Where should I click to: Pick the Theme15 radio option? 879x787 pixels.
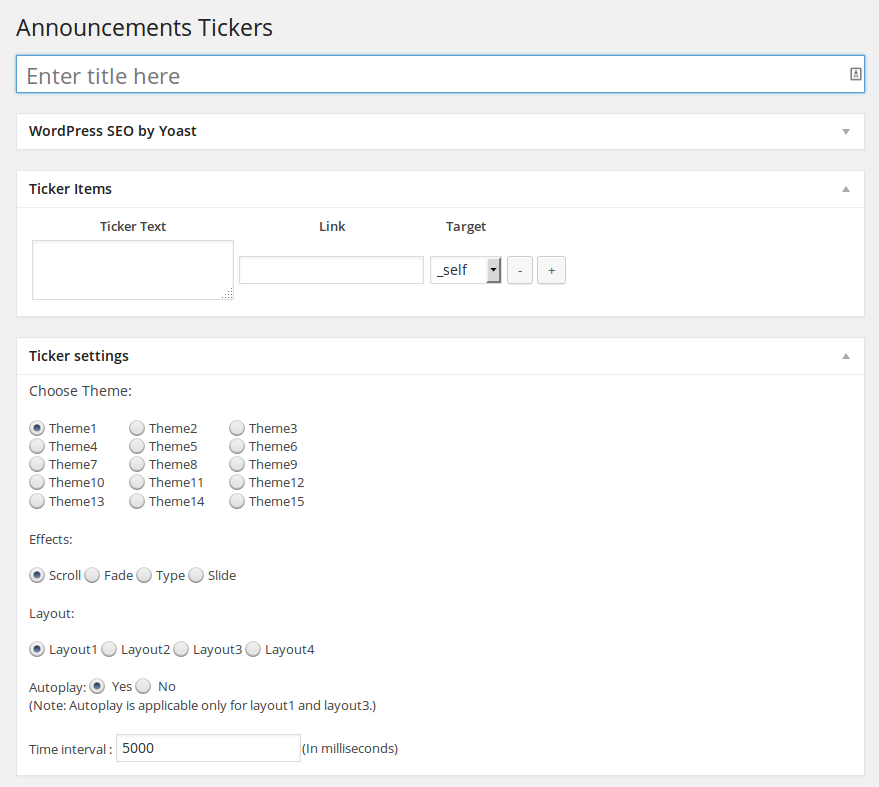click(237, 501)
